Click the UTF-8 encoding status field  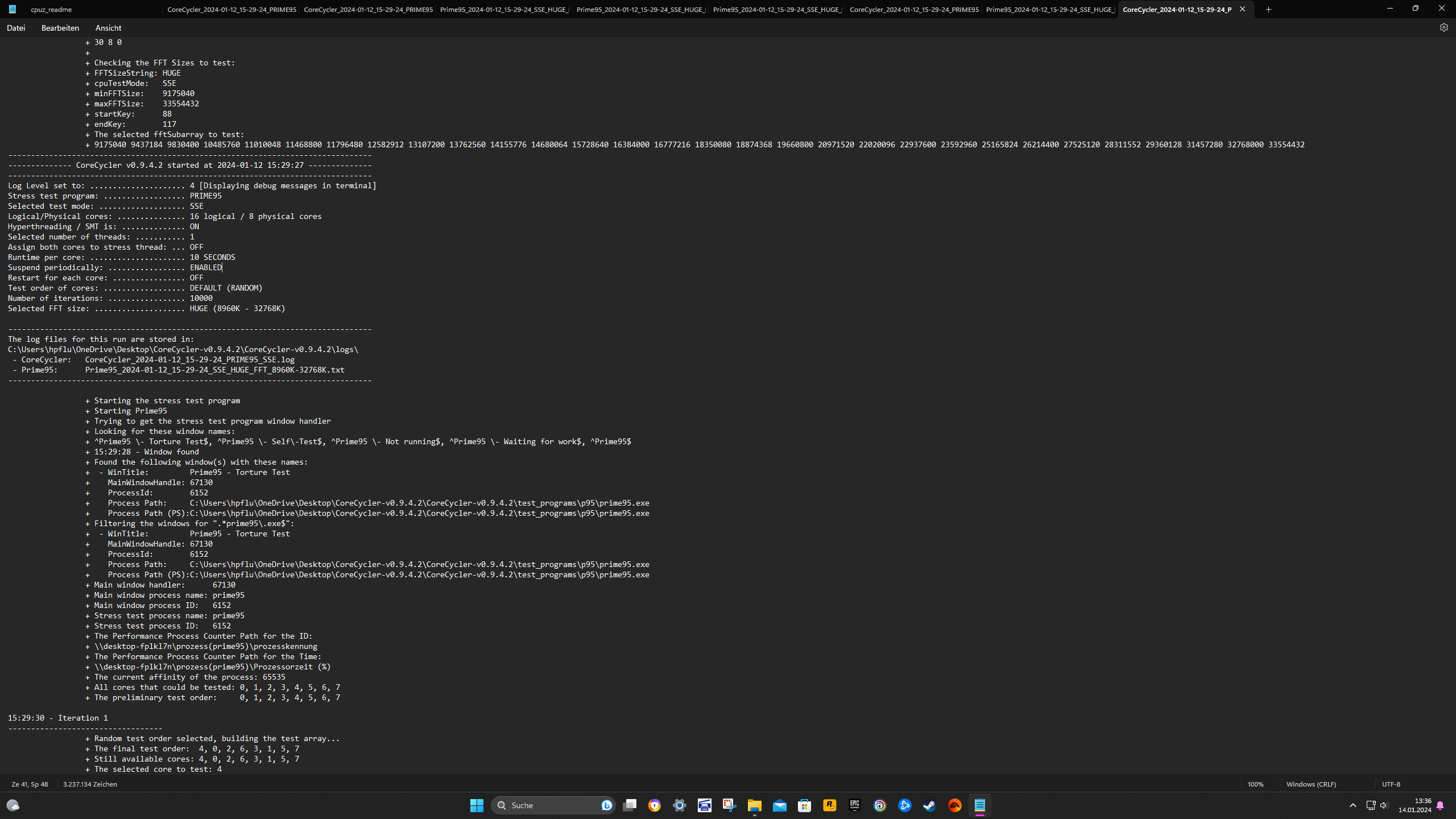tap(1391, 784)
